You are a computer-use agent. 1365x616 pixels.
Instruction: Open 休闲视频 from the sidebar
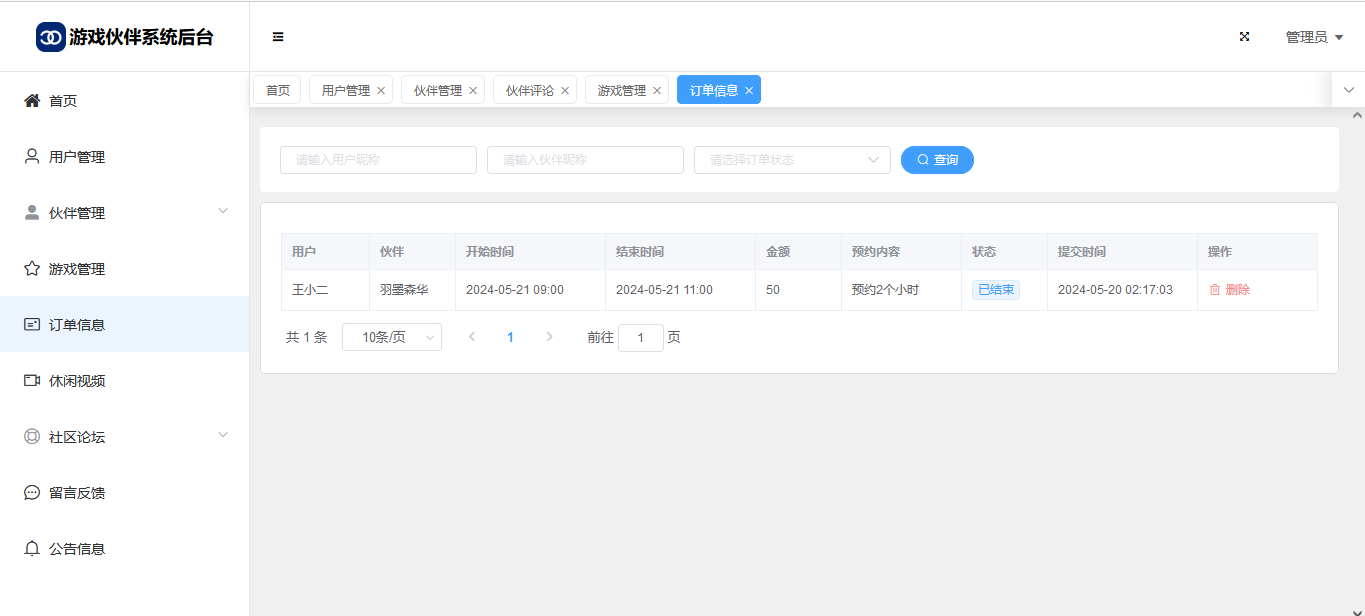(76, 381)
